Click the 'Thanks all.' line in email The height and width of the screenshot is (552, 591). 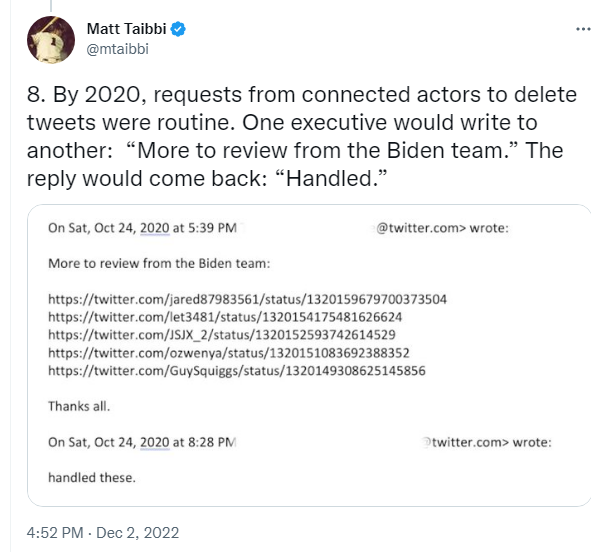coord(79,406)
